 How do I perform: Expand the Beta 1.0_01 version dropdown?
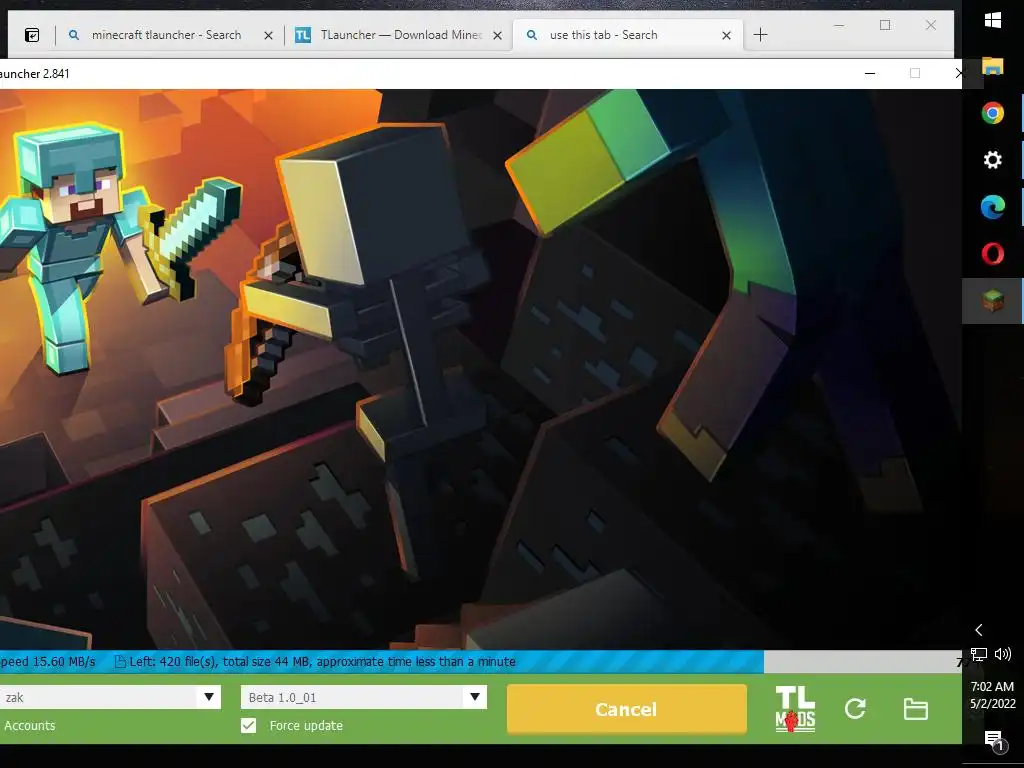(x=475, y=697)
